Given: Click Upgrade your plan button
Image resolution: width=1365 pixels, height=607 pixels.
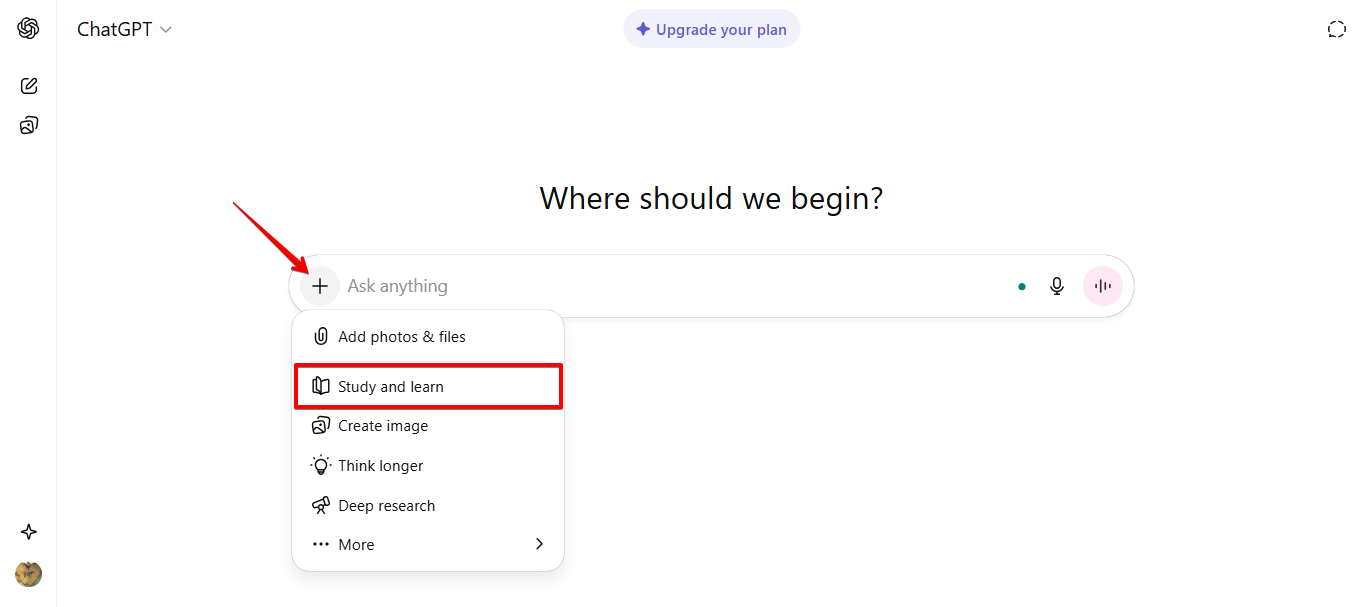Looking at the screenshot, I should (x=711, y=30).
